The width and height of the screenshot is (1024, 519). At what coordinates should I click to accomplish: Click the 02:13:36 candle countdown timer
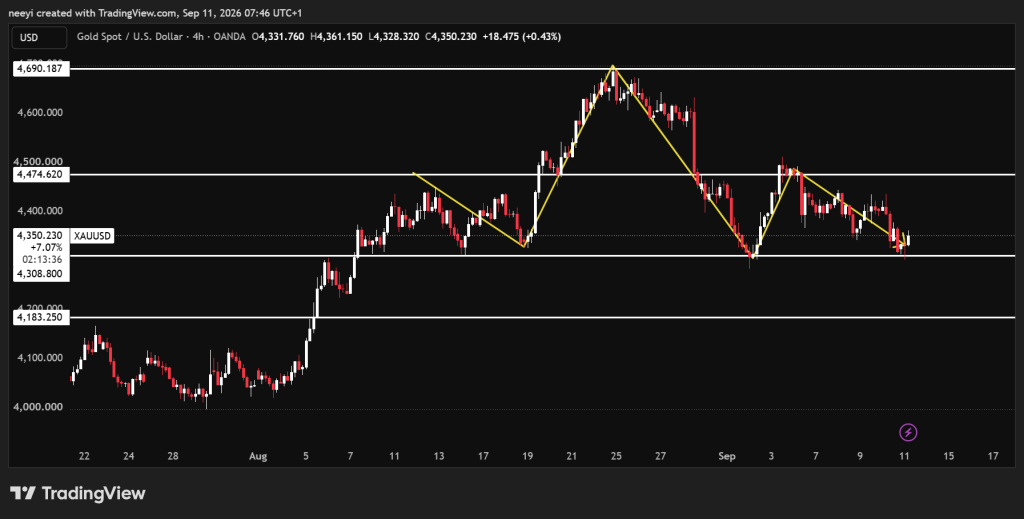42,259
